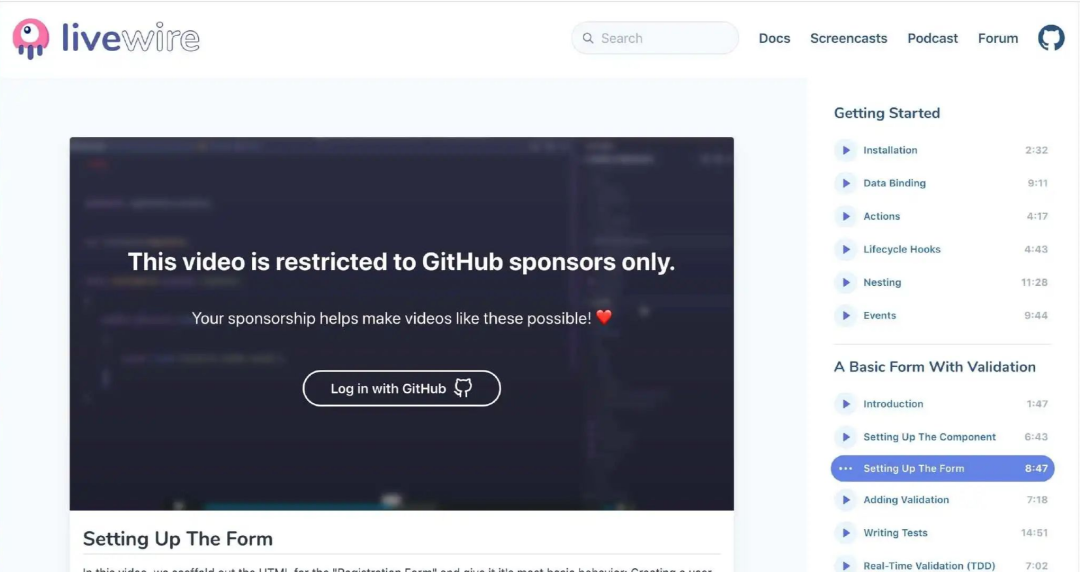Image resolution: width=1080 pixels, height=572 pixels.
Task: Open the GitHub icon in header
Action: coord(1051,38)
